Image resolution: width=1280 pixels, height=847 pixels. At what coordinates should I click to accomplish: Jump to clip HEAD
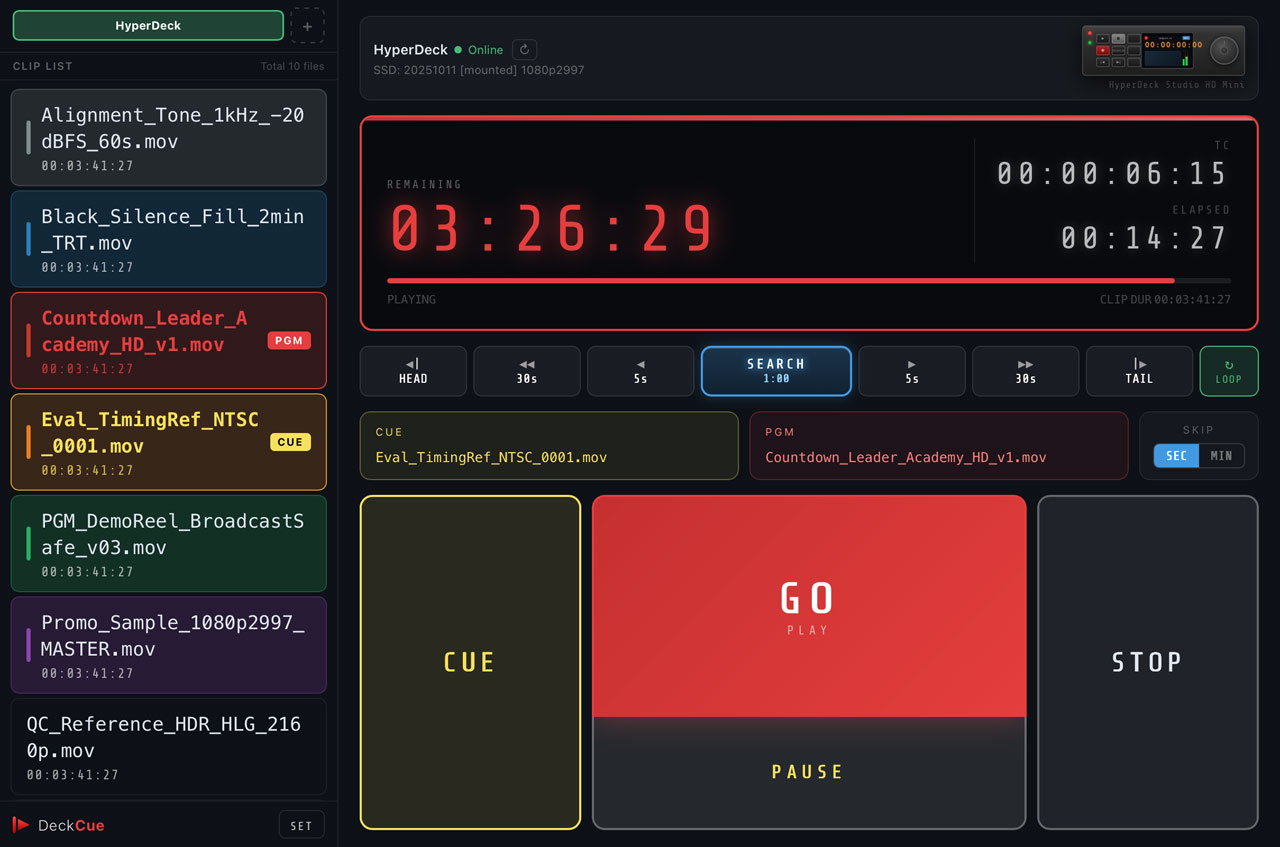pyautogui.click(x=413, y=371)
